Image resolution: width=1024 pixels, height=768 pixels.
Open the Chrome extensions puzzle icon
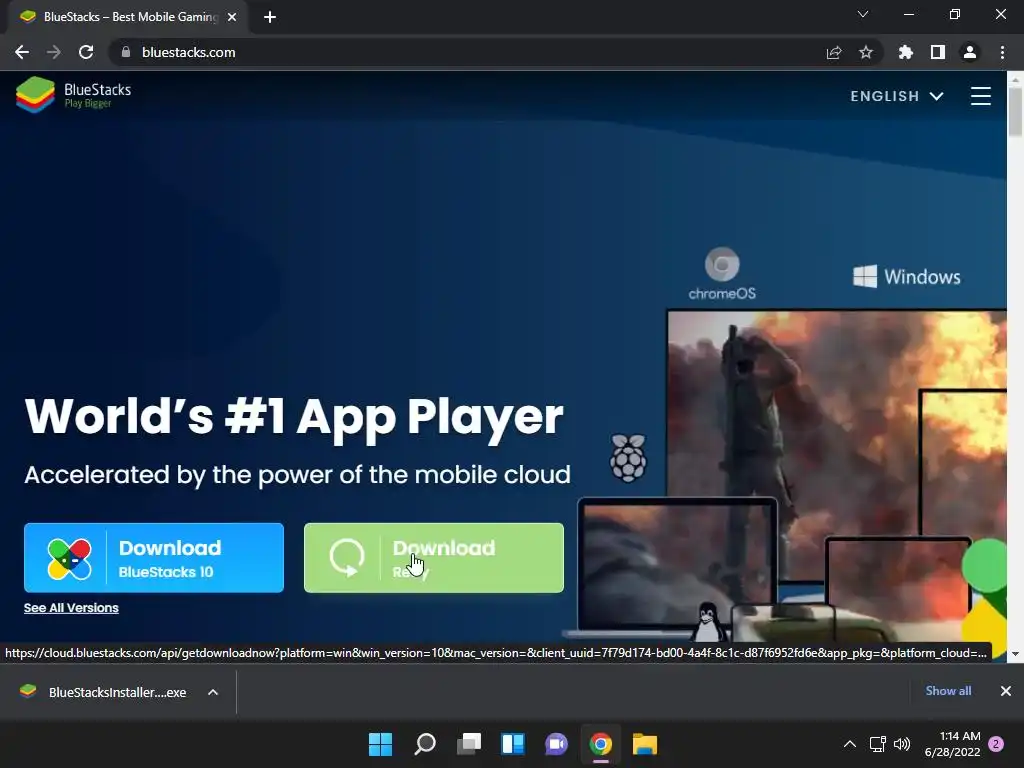pos(906,52)
